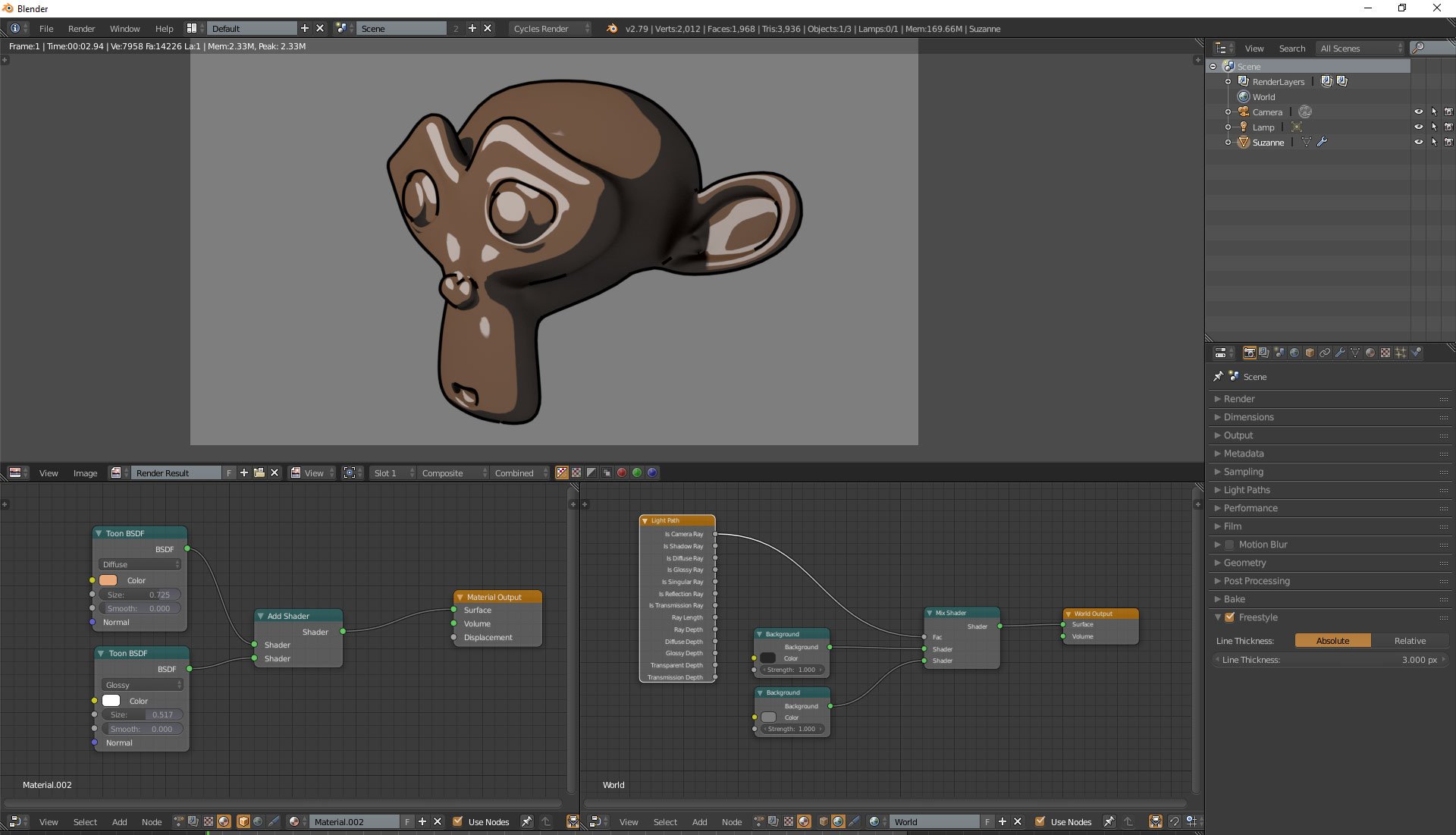Open the All Scenes outliner display dropdown
The width and height of the screenshot is (1456, 835).
click(x=1361, y=48)
